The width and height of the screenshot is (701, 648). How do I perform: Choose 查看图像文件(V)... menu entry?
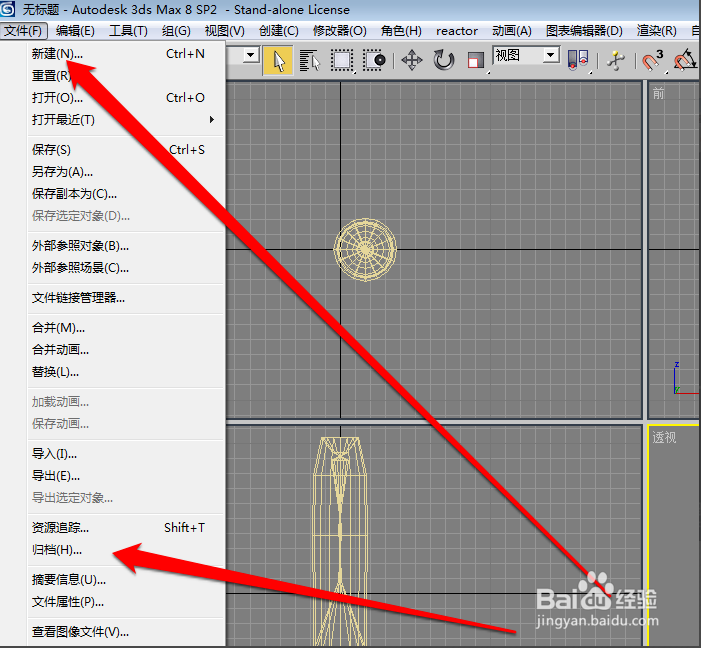126,632
